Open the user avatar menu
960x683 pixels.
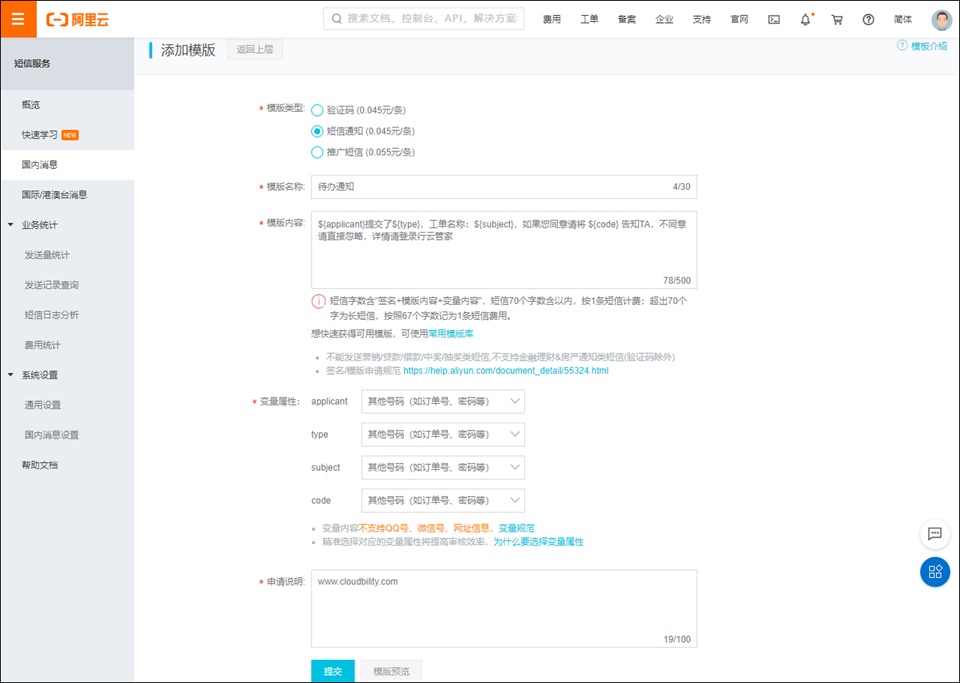[941, 19]
